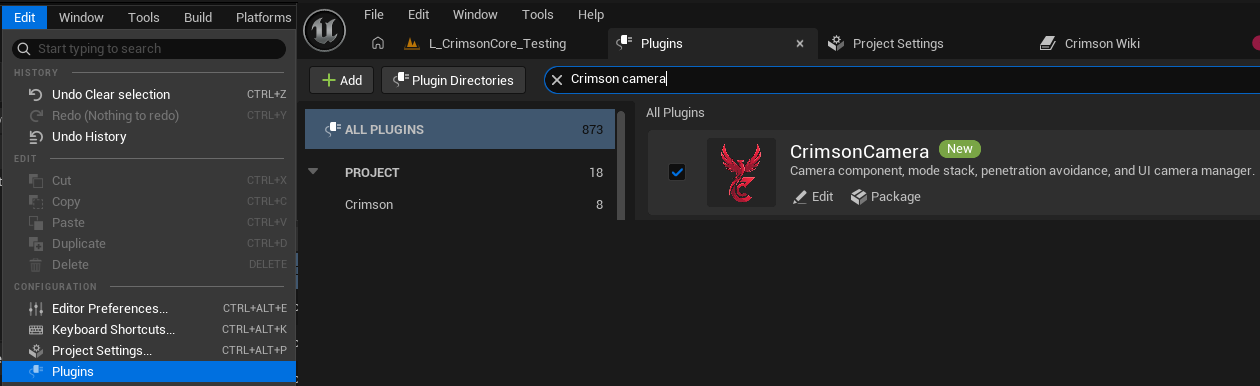Click the category list scrollbar
1260x386 pixels.
pyautogui.click(x=621, y=165)
